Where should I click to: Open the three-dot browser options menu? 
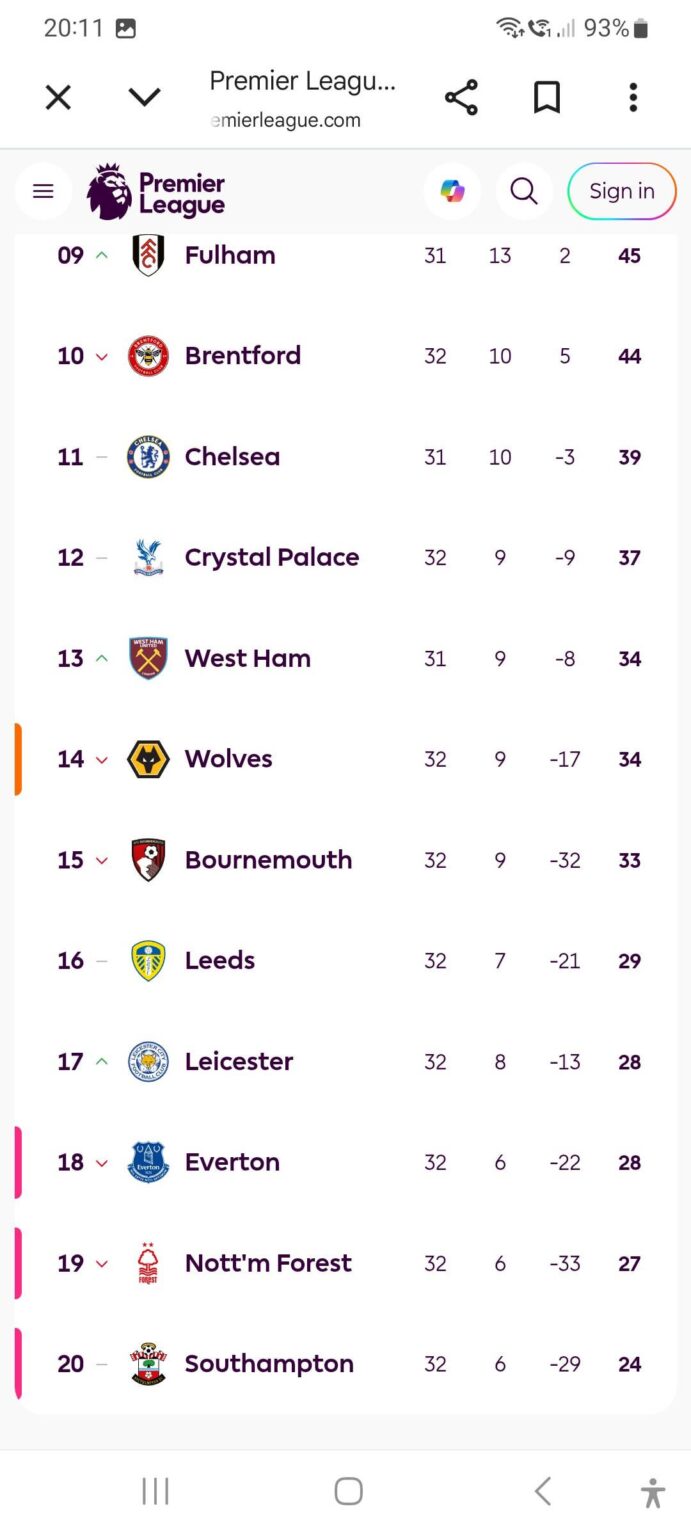pyautogui.click(x=633, y=98)
